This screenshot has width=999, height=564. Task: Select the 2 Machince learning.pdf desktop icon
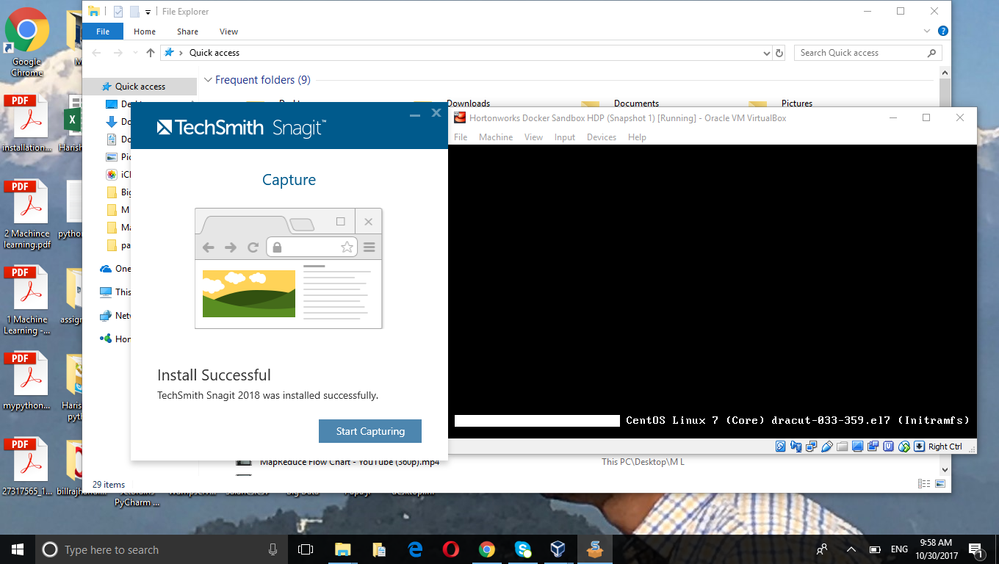click(x=27, y=214)
